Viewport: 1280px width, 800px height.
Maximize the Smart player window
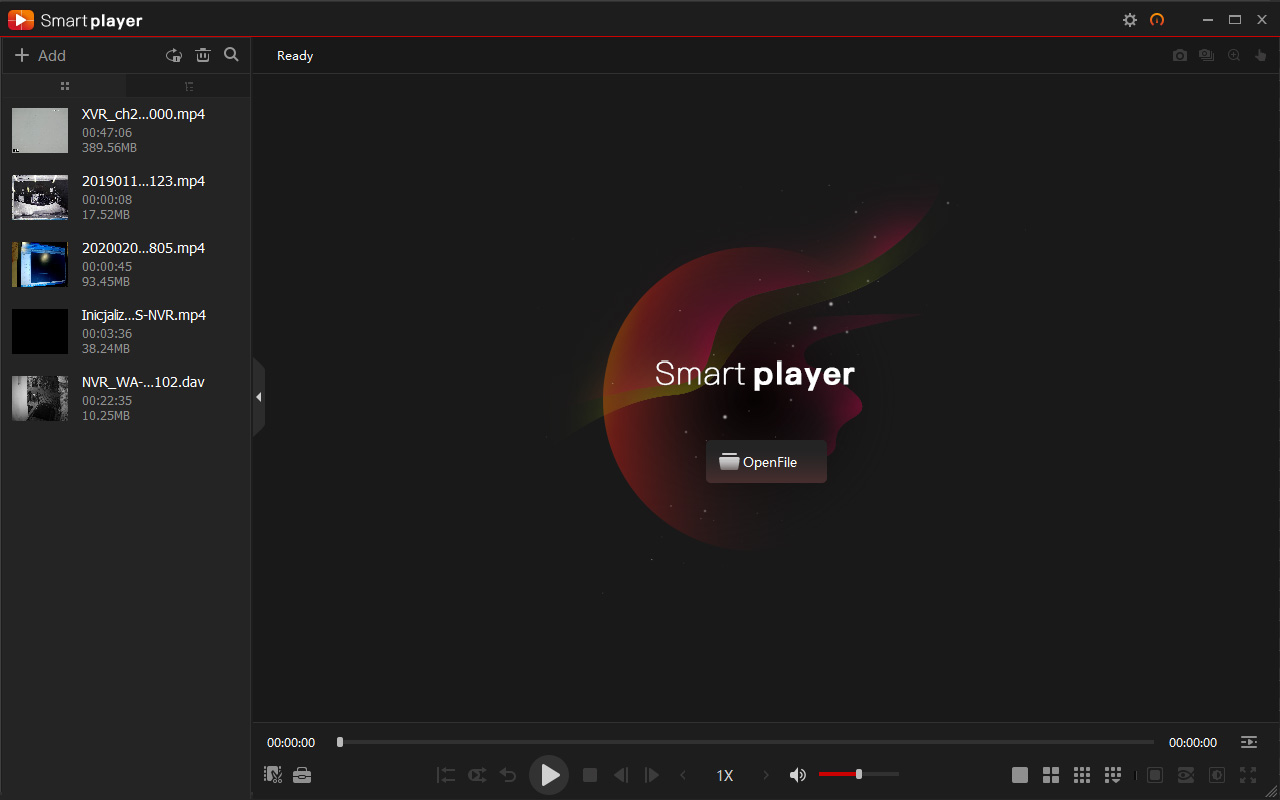click(x=1235, y=20)
